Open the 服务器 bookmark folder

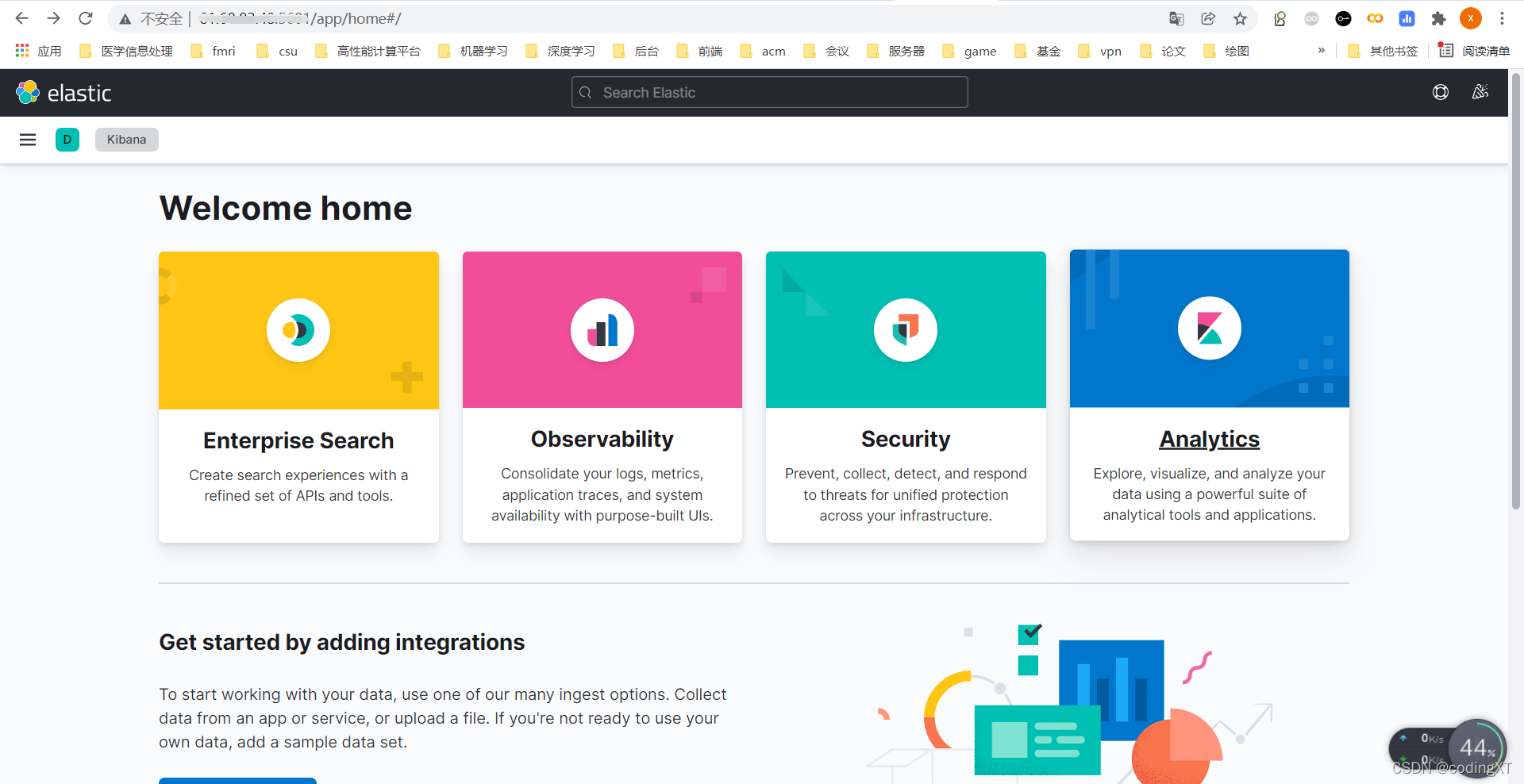click(896, 51)
